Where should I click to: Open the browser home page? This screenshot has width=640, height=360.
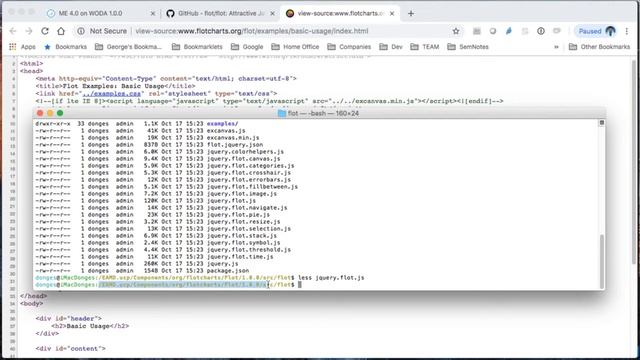tap(61, 31)
